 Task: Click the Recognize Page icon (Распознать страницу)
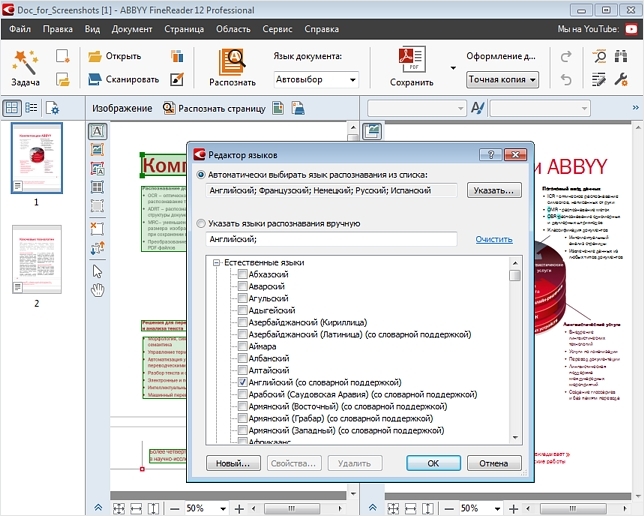click(169, 108)
